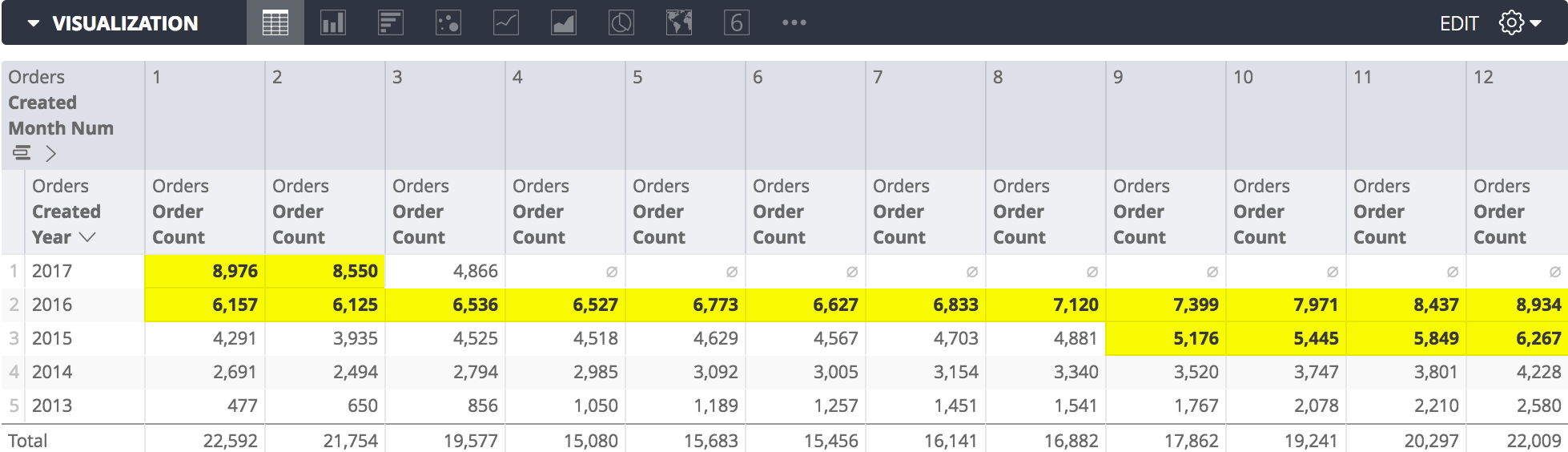Select the Scatterplot visualization icon

448,22
